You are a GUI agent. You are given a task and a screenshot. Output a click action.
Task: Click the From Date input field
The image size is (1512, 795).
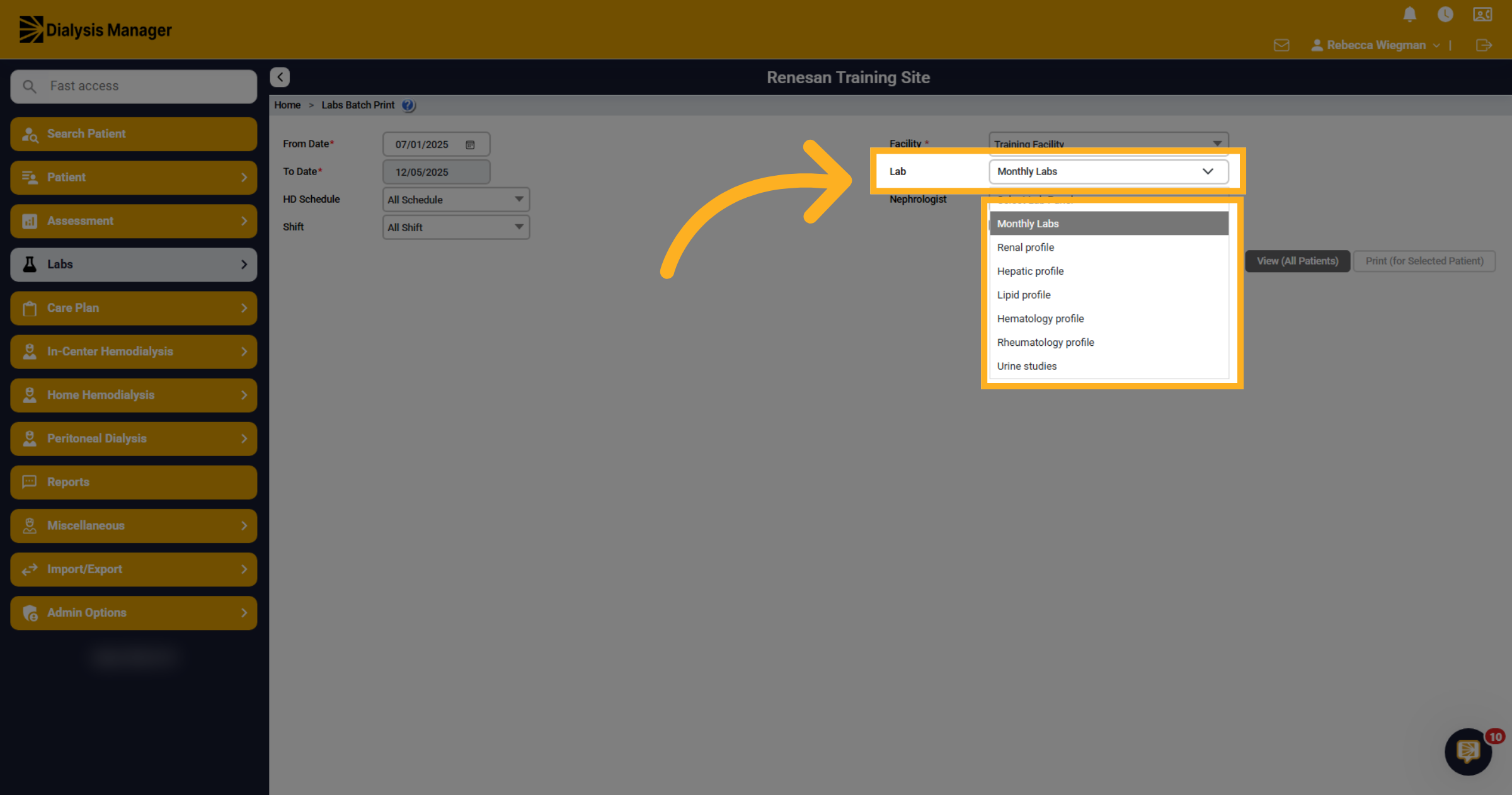pyautogui.click(x=436, y=144)
